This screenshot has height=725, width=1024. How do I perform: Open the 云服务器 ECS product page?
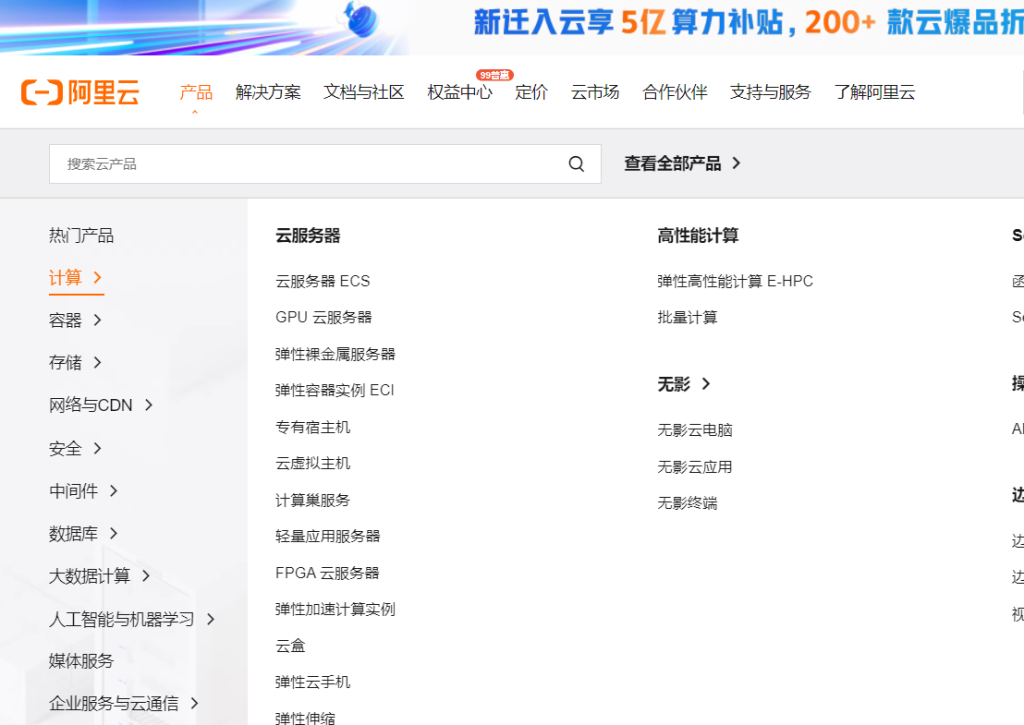click(322, 281)
